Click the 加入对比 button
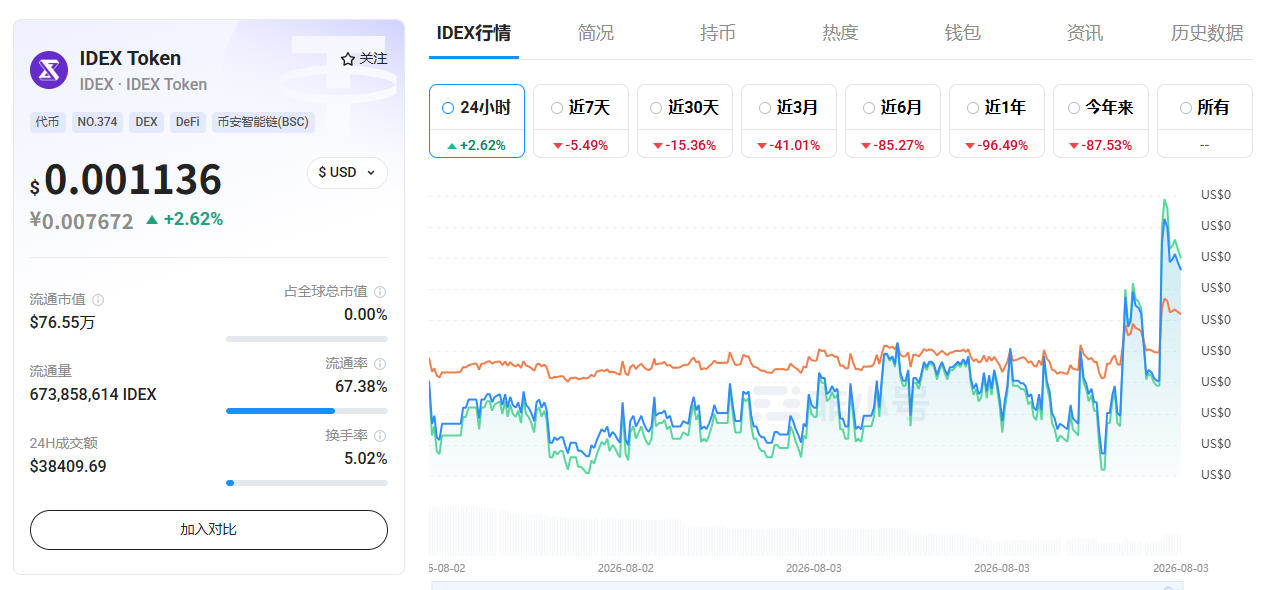Image resolution: width=1268 pixels, height=590 pixels. tap(209, 530)
